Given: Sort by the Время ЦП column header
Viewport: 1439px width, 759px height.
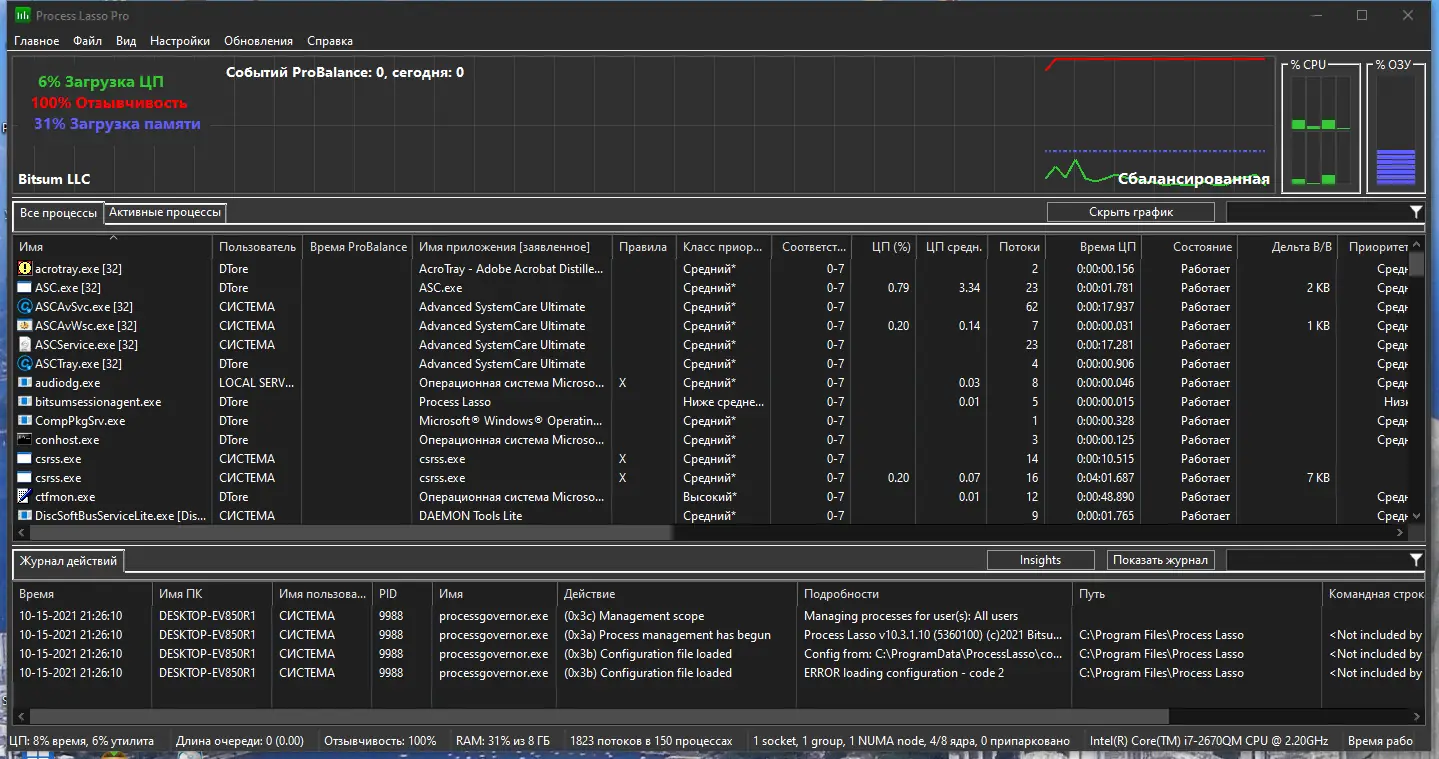Looking at the screenshot, I should click(x=1094, y=247).
